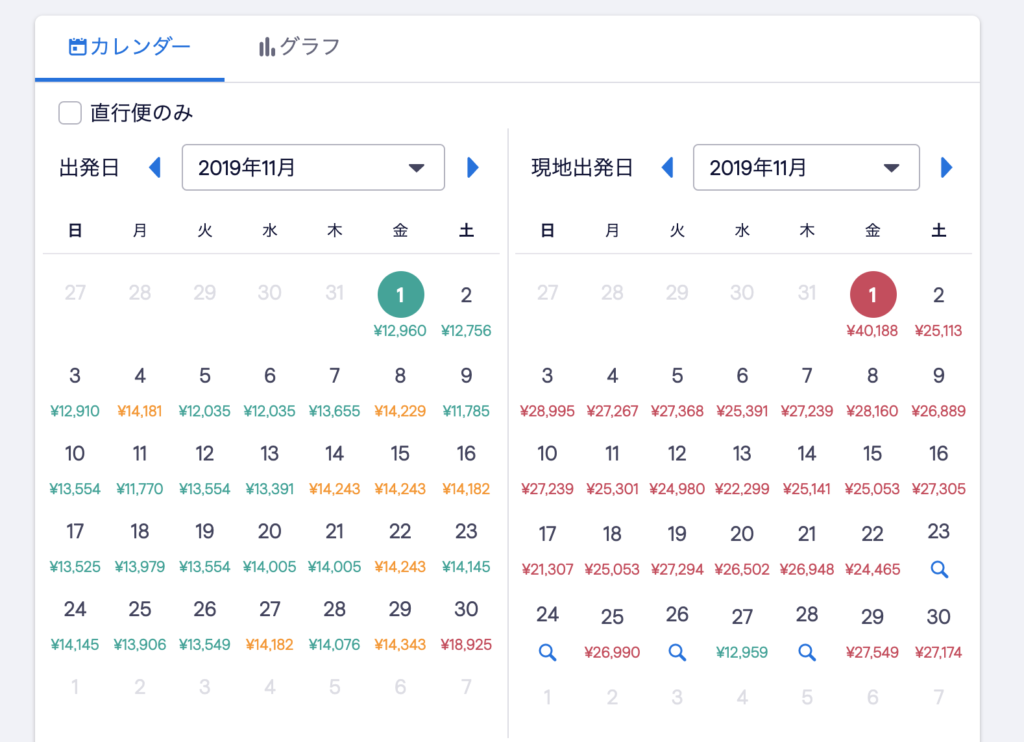This screenshot has width=1024, height=742.
Task: Enable the 直行便のみ checkbox
Action: tap(70, 113)
